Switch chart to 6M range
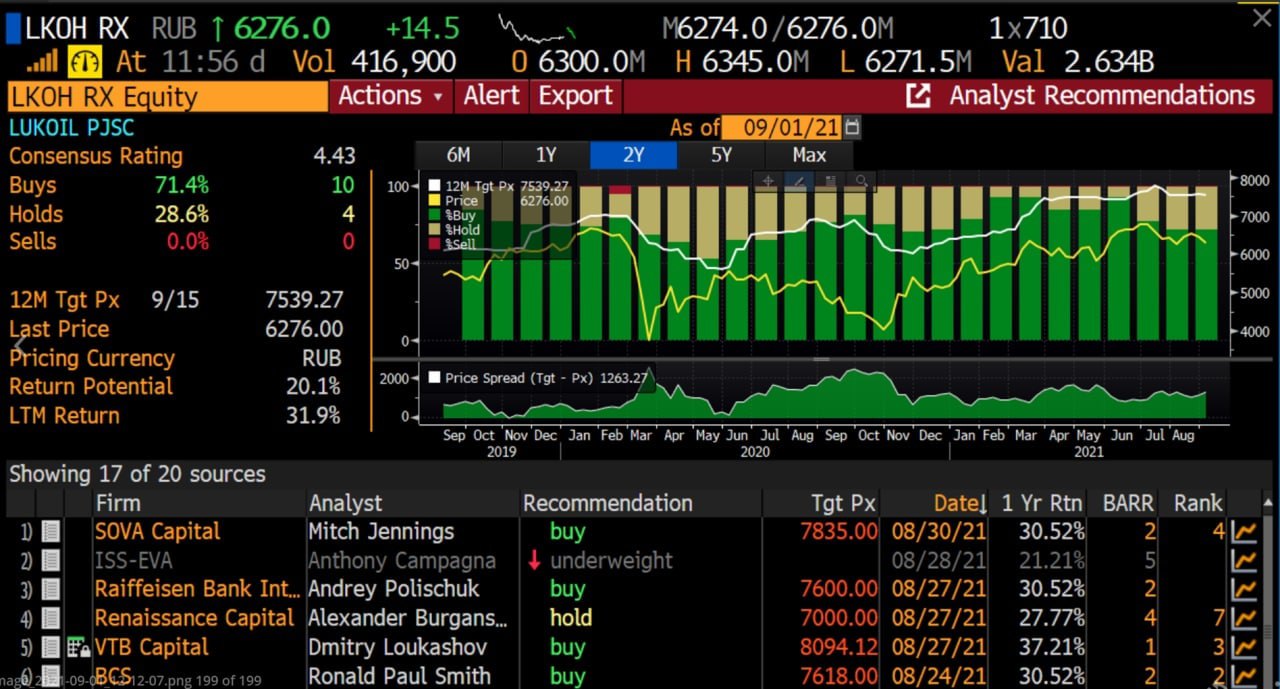Image resolution: width=1280 pixels, height=689 pixels. coord(458,155)
